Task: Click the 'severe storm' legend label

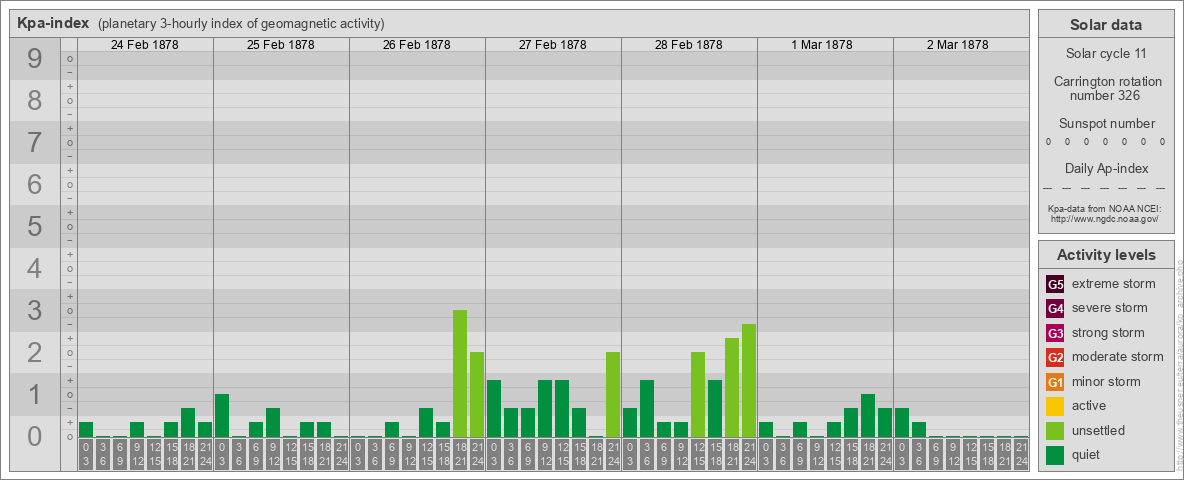Action: tap(1110, 308)
